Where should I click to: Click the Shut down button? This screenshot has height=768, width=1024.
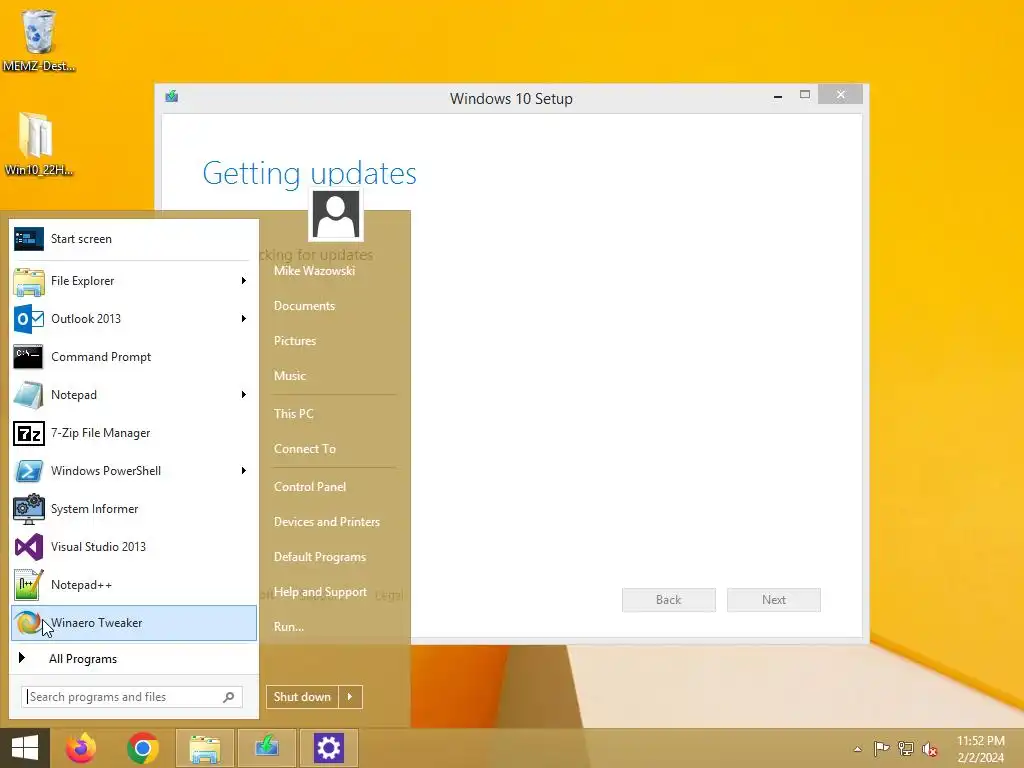[302, 697]
